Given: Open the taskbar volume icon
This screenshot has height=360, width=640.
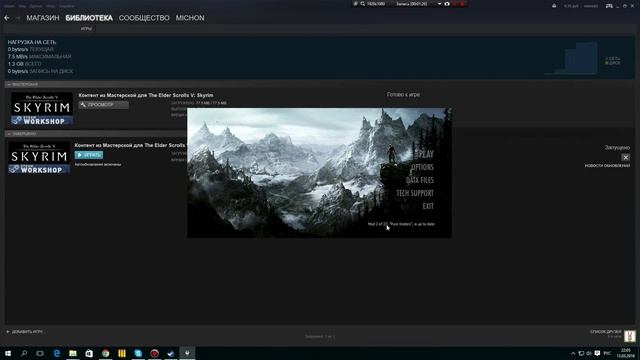Looking at the screenshot, I should 589,353.
